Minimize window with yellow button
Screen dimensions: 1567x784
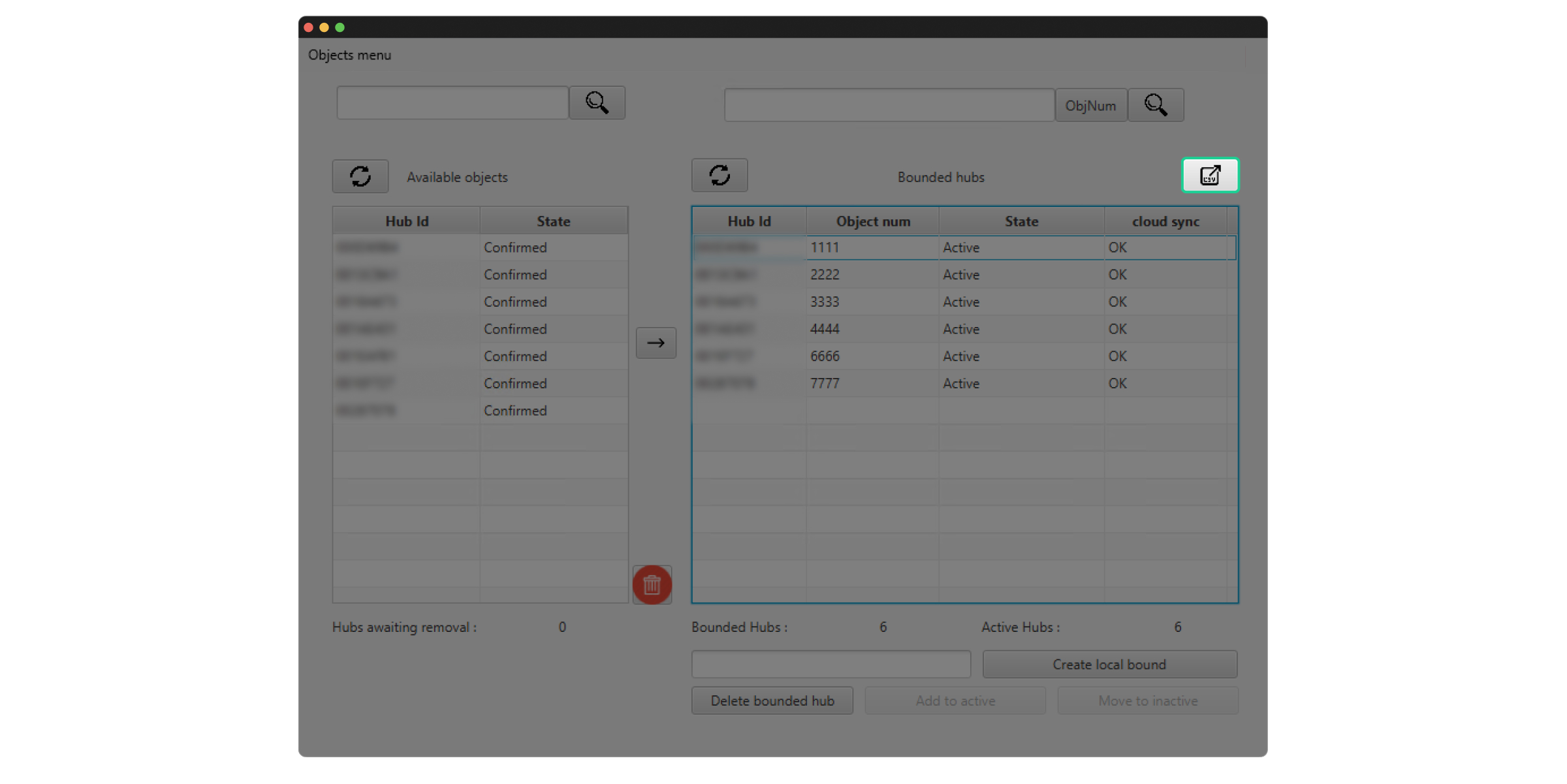tap(324, 27)
